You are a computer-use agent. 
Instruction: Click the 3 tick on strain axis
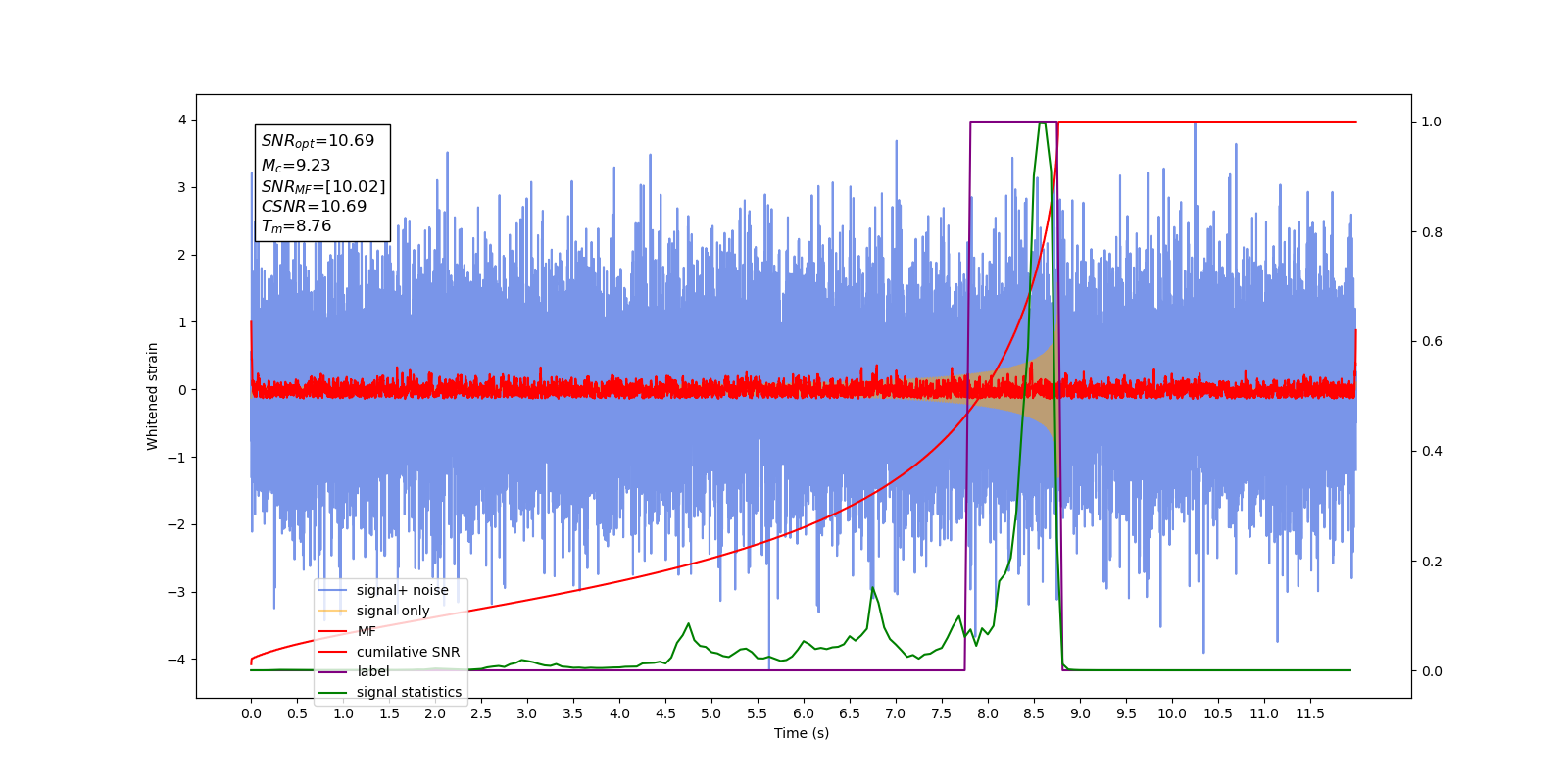pyautogui.click(x=181, y=188)
